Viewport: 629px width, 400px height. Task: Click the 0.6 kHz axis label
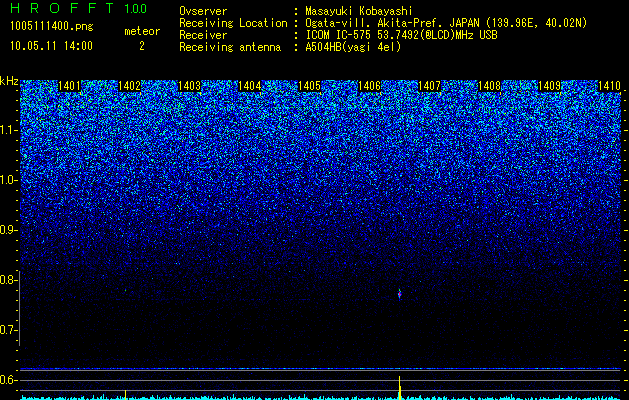(x=9, y=380)
